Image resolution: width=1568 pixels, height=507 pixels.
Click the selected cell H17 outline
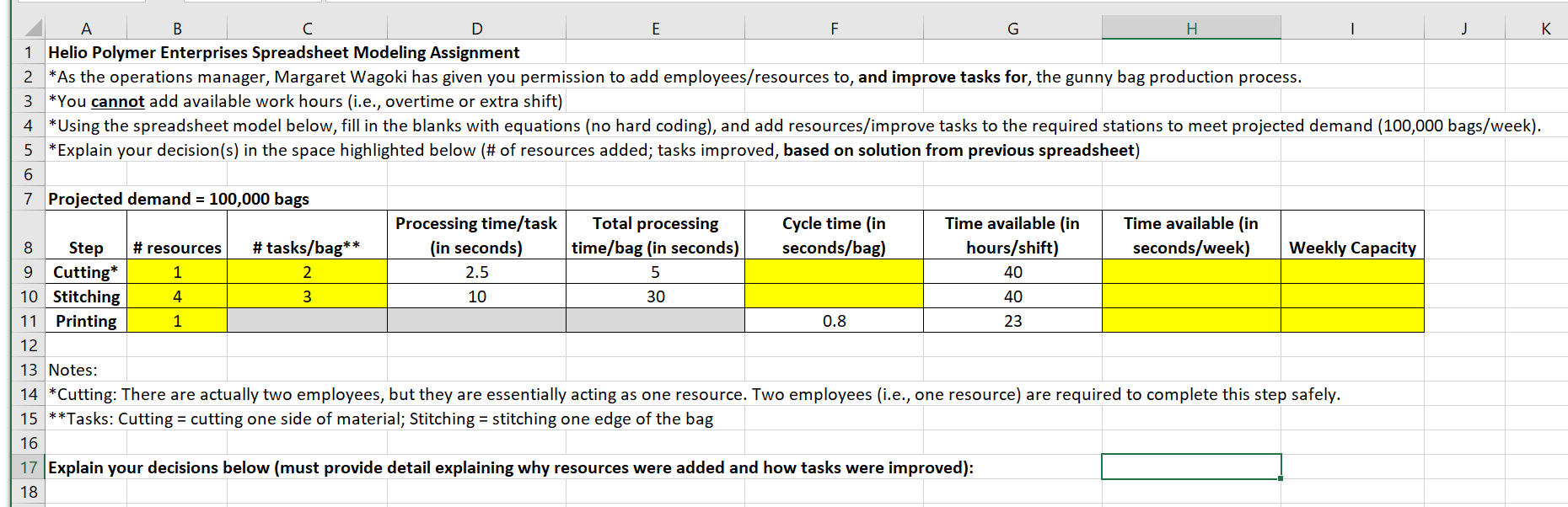pos(1192,467)
